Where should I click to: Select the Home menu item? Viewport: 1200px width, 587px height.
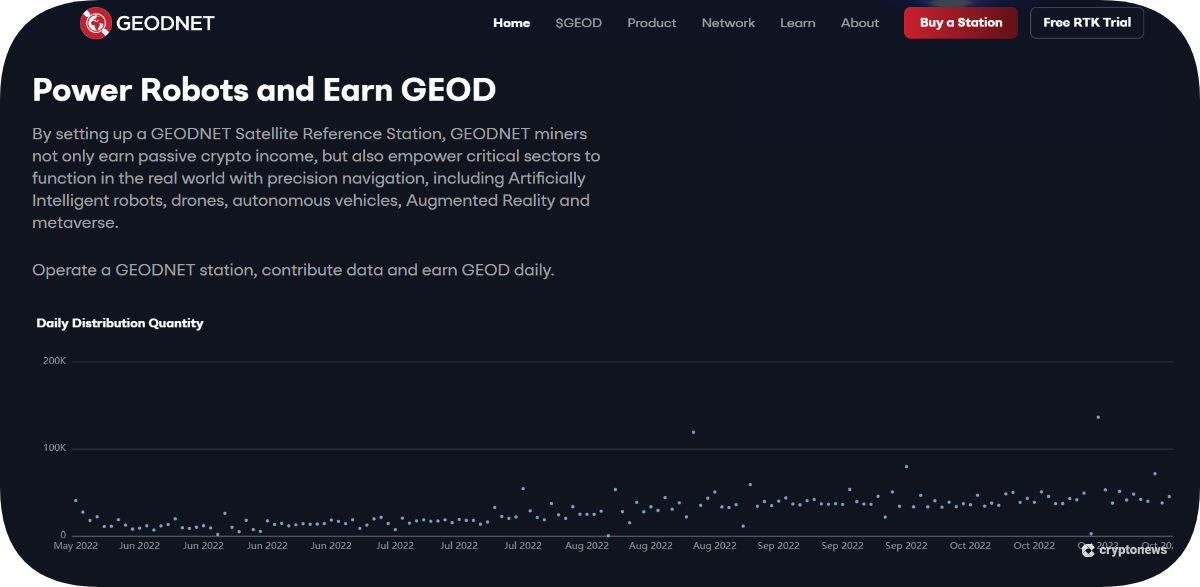tap(511, 22)
